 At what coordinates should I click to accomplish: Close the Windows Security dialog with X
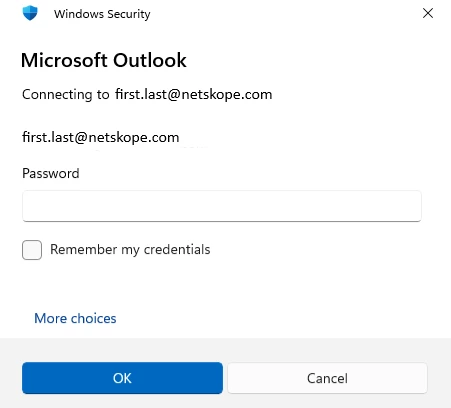(x=428, y=13)
